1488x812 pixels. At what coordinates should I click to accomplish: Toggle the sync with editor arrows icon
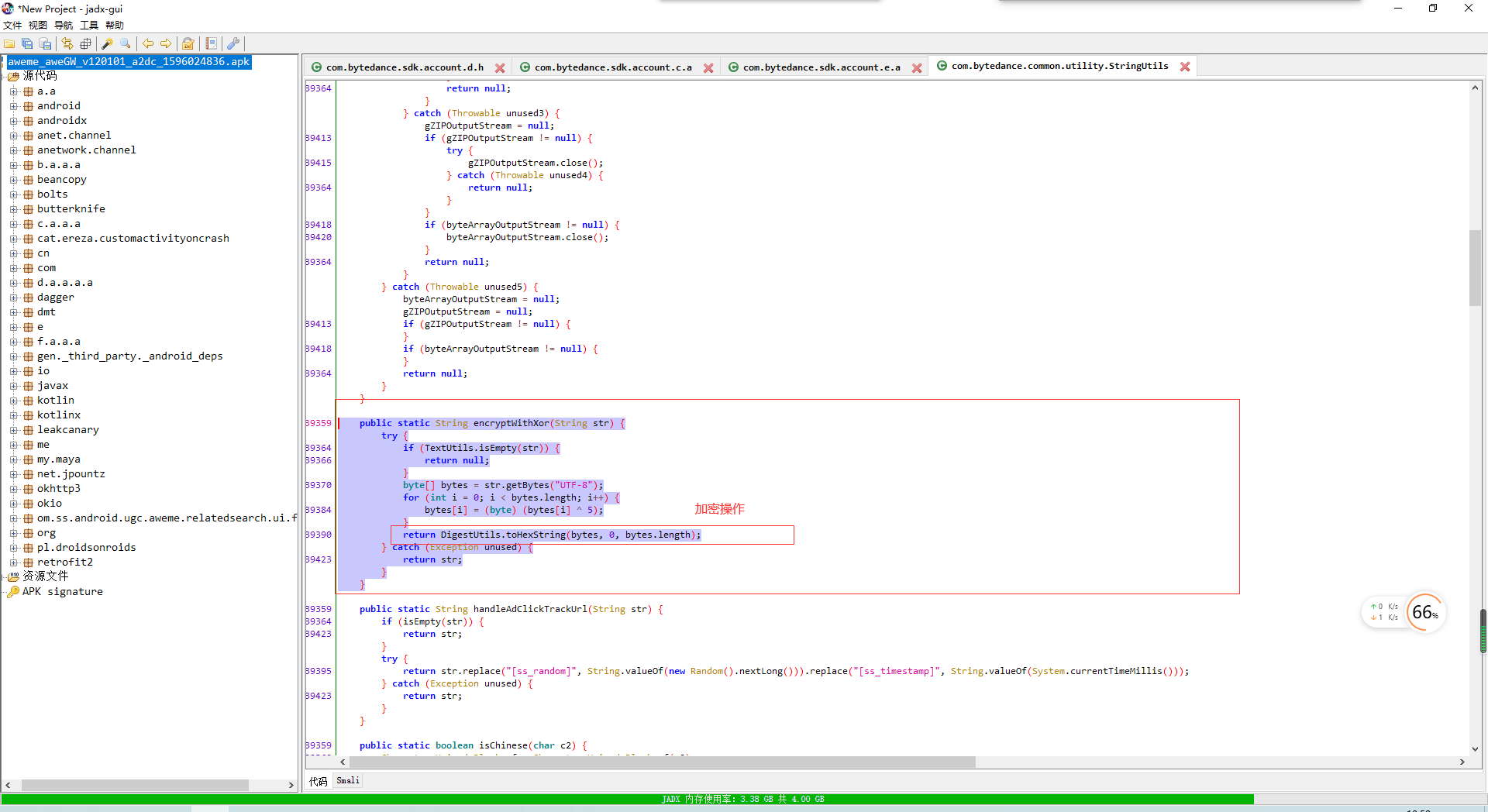(67, 44)
